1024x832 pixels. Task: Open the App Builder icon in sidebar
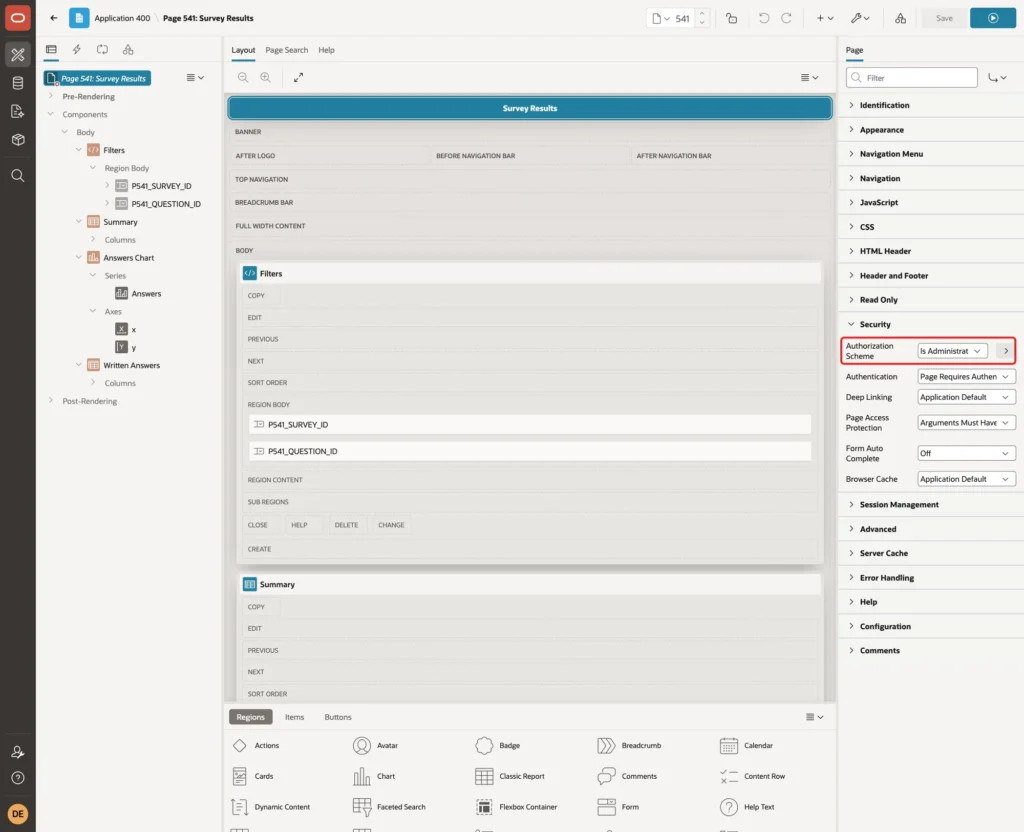pyautogui.click(x=18, y=55)
